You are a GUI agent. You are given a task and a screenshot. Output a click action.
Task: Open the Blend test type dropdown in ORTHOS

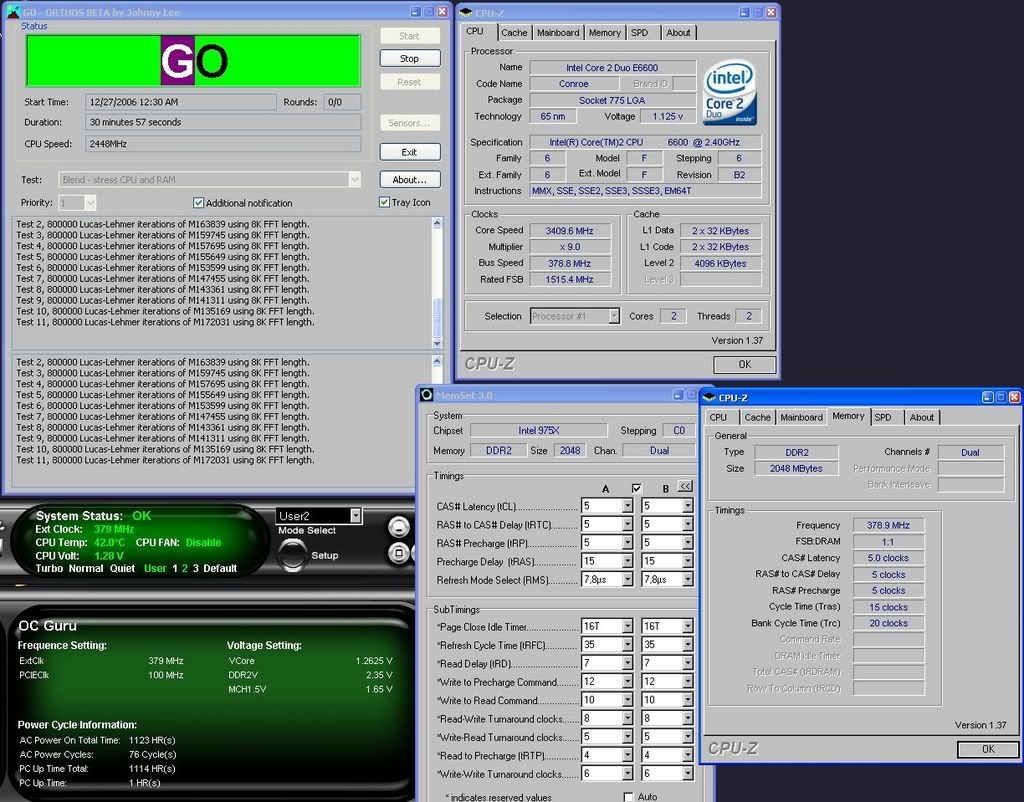pyautogui.click(x=355, y=180)
